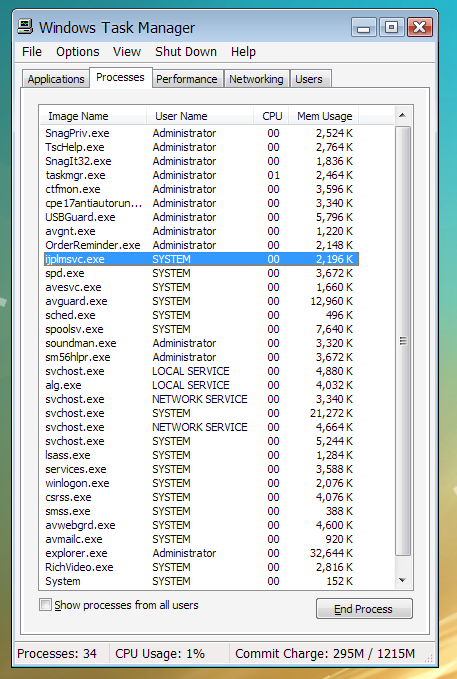This screenshot has height=679, width=457.
Task: Switch to the Applications tab
Action: 56,79
